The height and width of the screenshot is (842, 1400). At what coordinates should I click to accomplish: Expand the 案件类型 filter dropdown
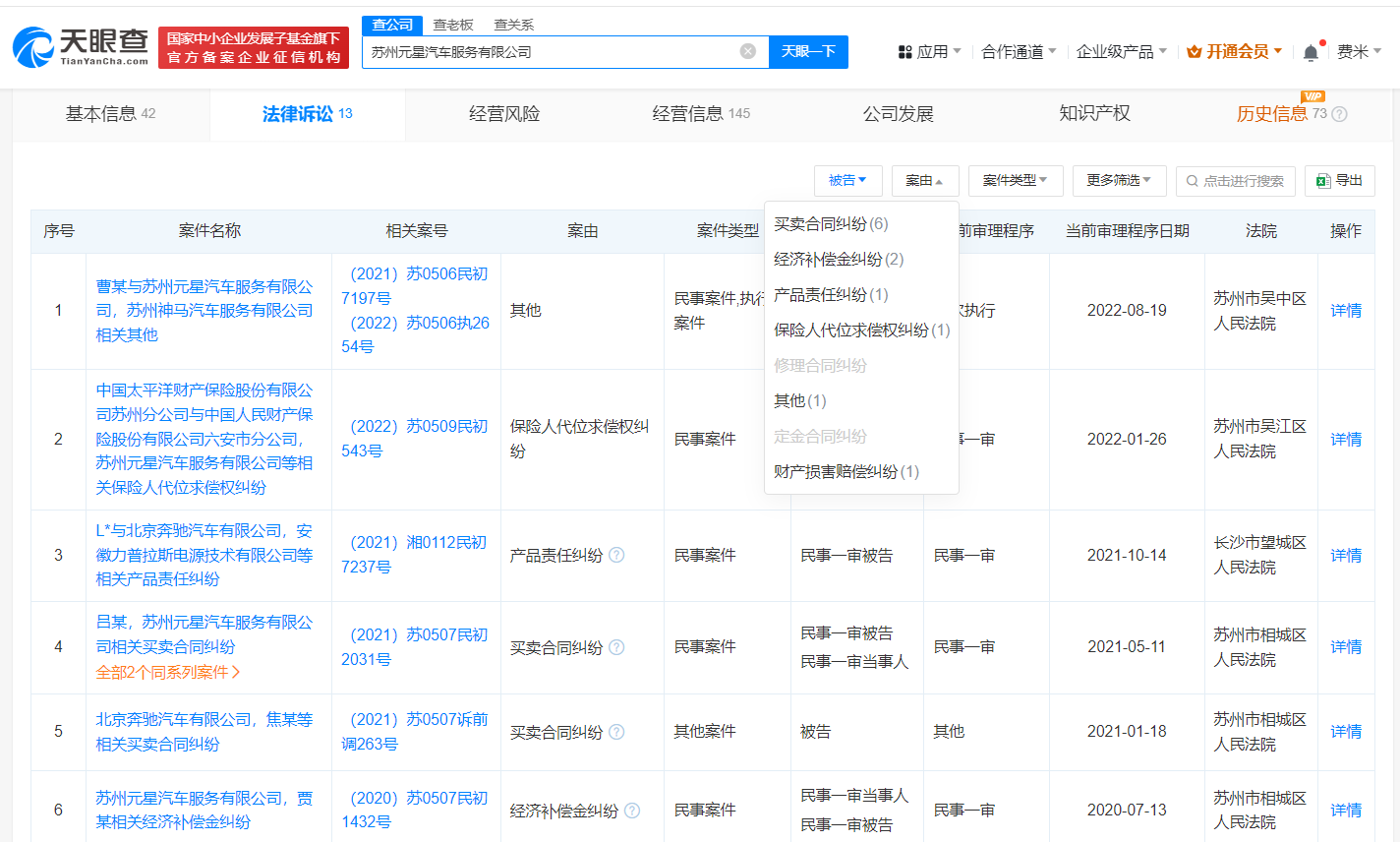[1016, 181]
